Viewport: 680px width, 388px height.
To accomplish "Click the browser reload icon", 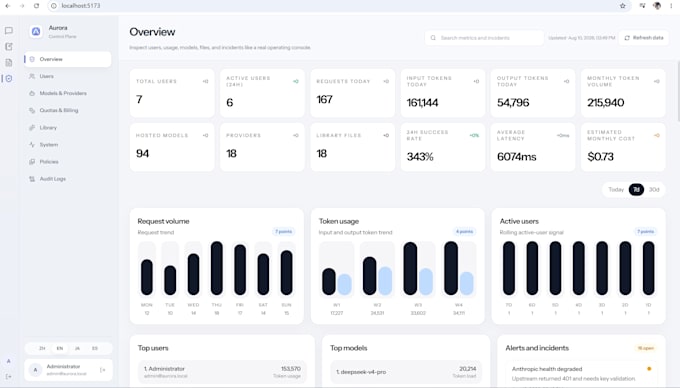I will 36,6.
